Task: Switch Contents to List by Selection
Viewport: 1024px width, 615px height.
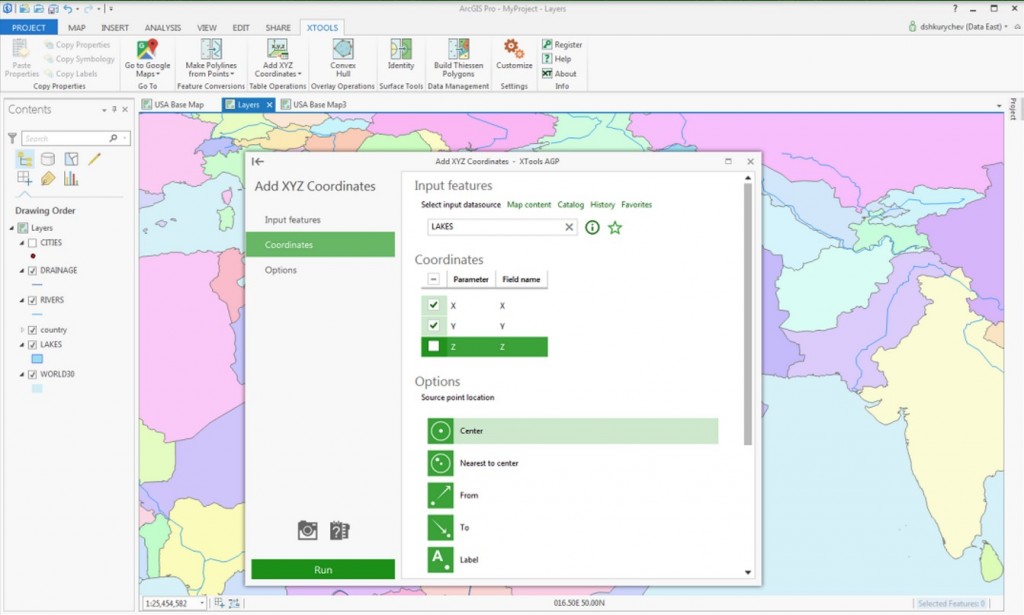Action: pyautogui.click(x=71, y=159)
